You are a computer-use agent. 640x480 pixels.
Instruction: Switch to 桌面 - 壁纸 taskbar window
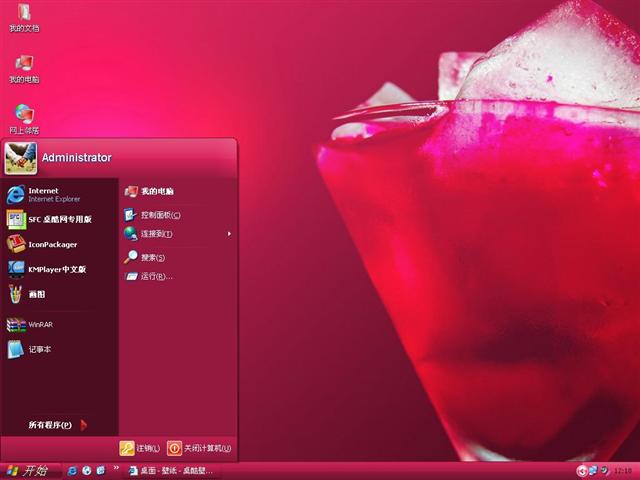click(171, 471)
